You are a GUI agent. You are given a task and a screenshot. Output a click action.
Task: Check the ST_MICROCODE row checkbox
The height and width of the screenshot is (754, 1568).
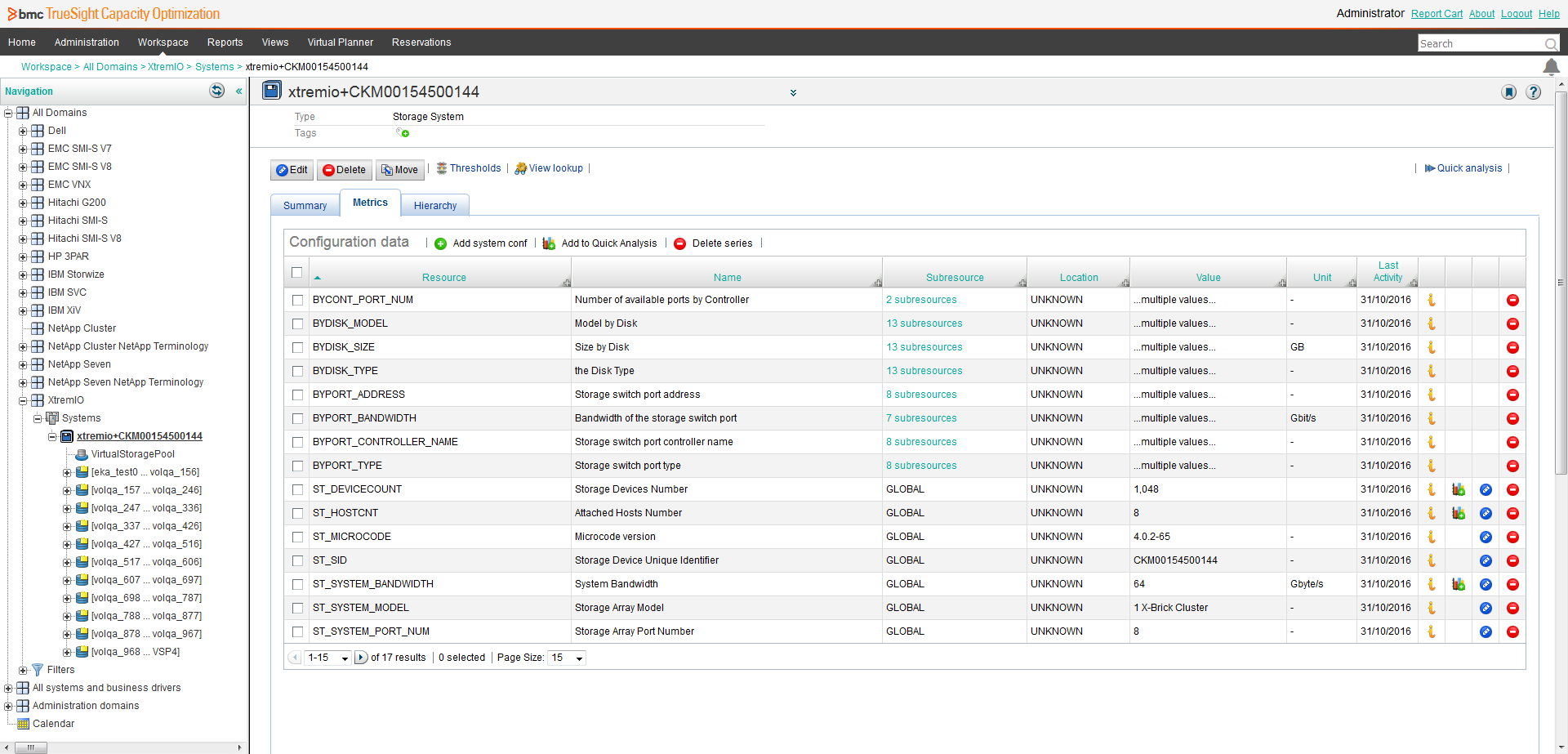(x=298, y=538)
